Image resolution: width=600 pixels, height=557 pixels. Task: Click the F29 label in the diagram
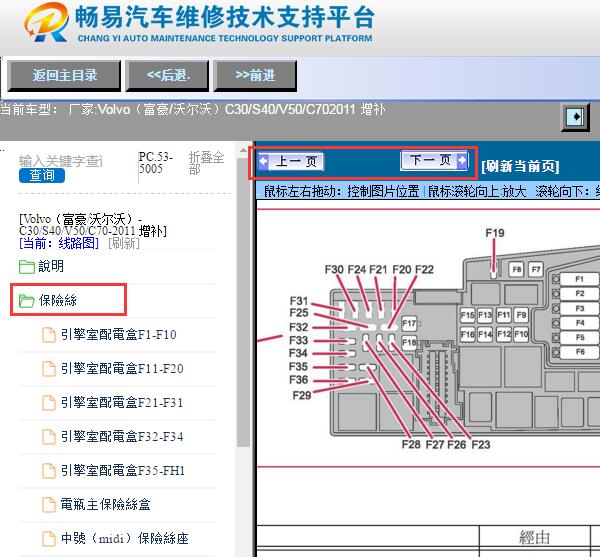[302, 395]
